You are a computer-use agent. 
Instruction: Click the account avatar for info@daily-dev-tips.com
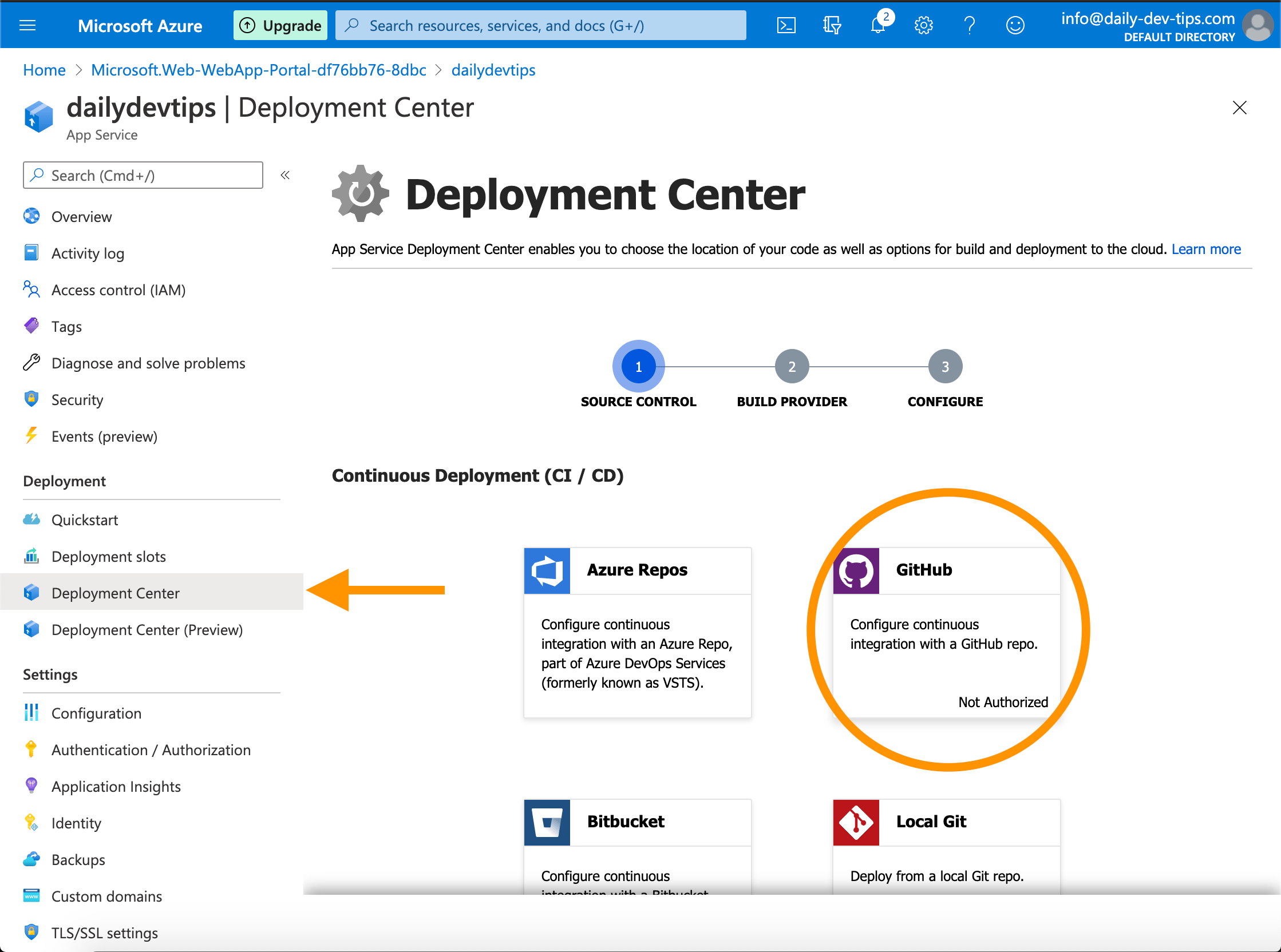[x=1258, y=25]
